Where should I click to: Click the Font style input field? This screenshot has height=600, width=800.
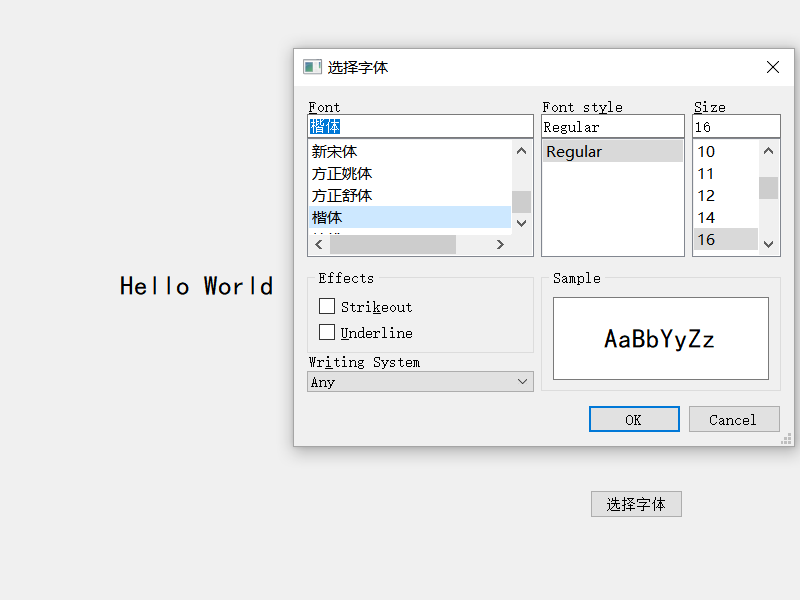(613, 127)
